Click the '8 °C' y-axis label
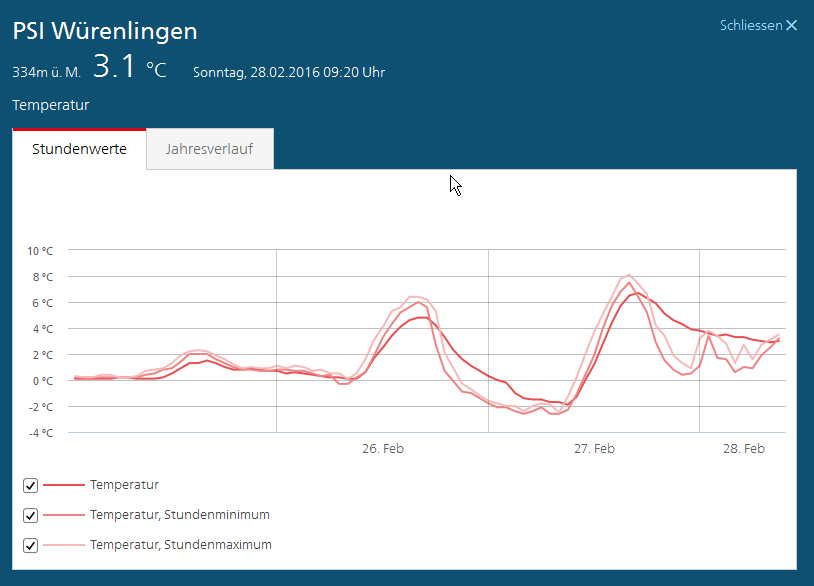 43,277
